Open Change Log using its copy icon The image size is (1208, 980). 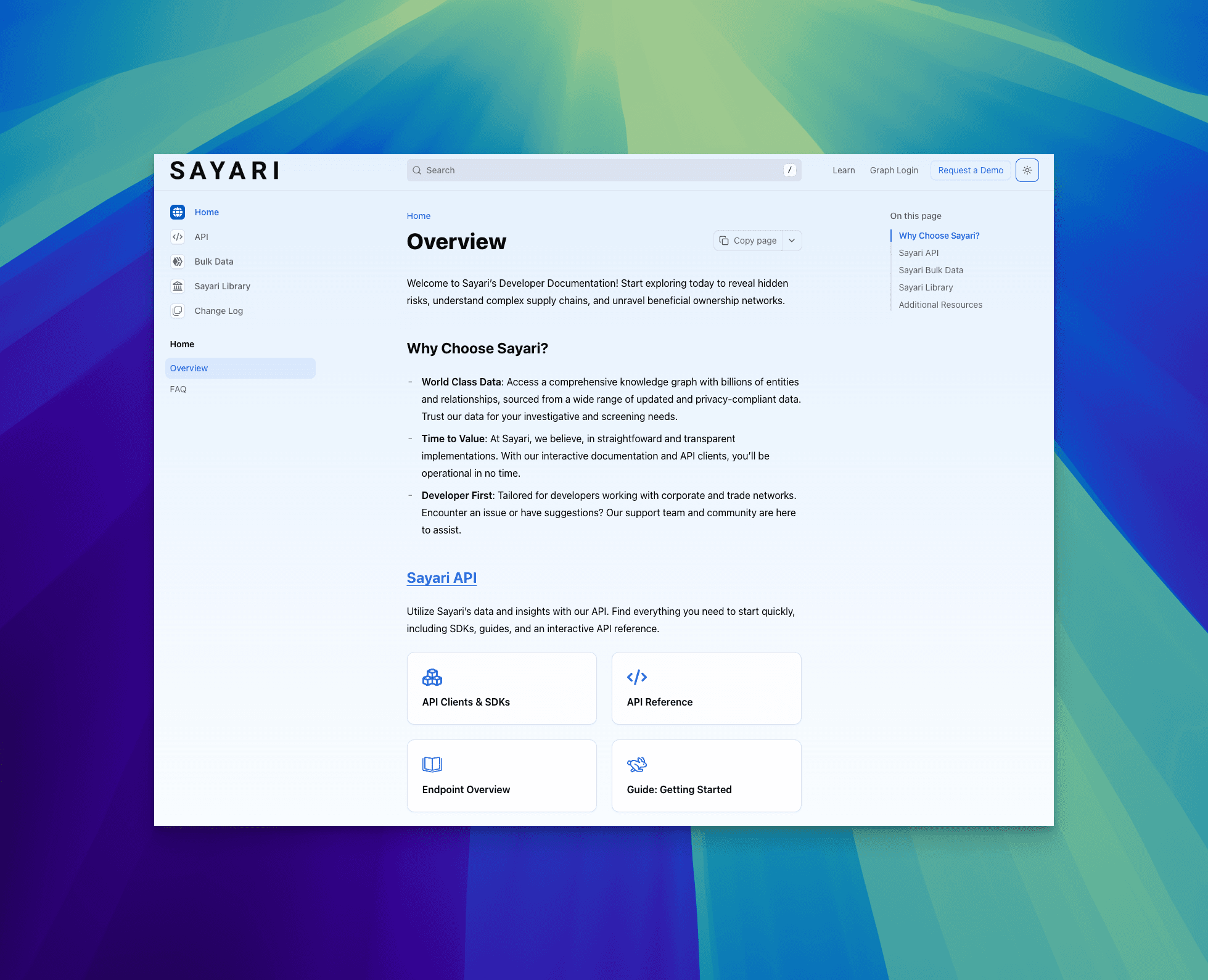click(178, 311)
